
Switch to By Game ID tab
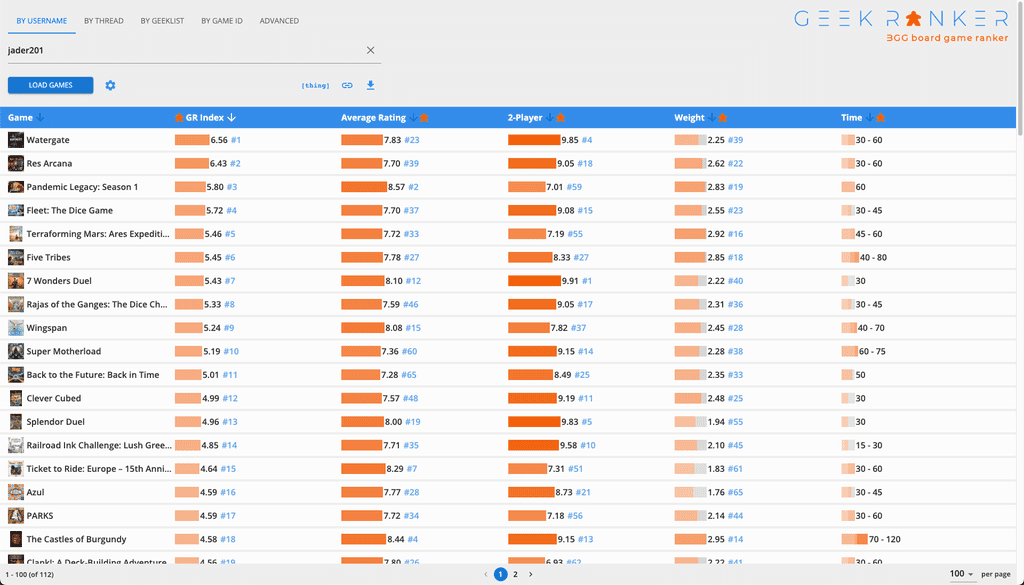pyautogui.click(x=222, y=21)
